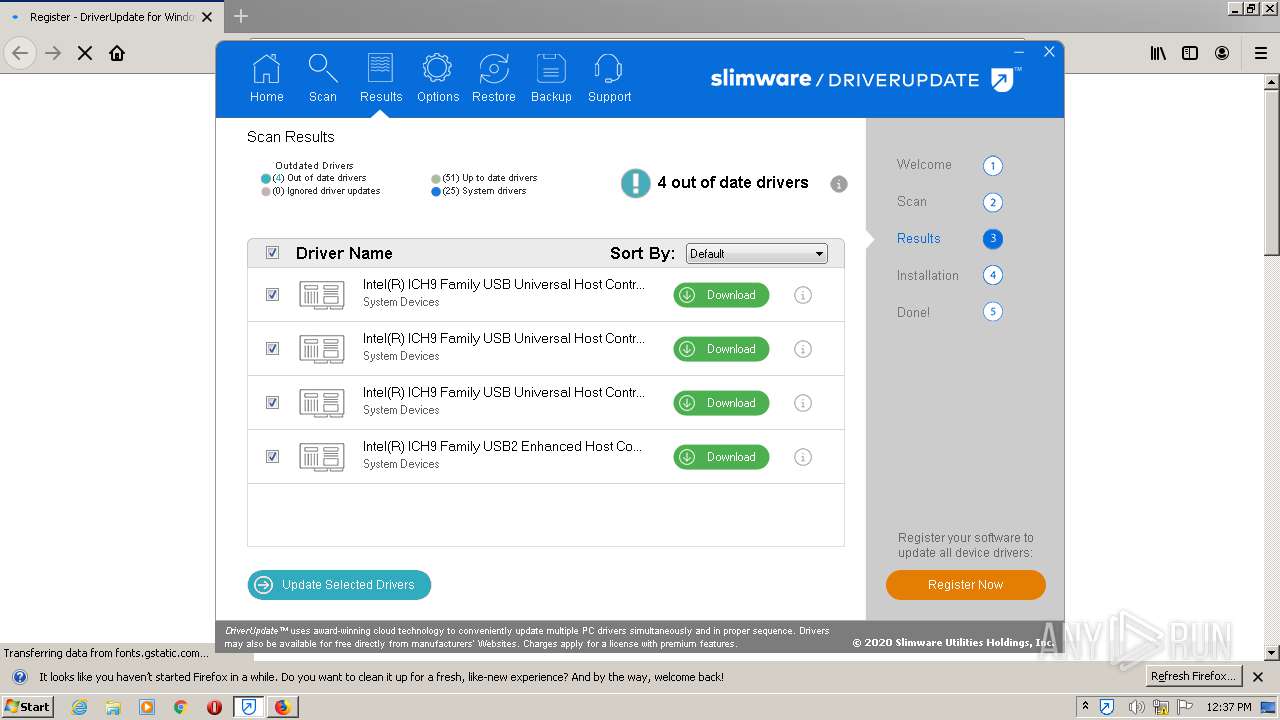Open volume control in system tray
This screenshot has width=1280, height=720.
click(x=1136, y=707)
